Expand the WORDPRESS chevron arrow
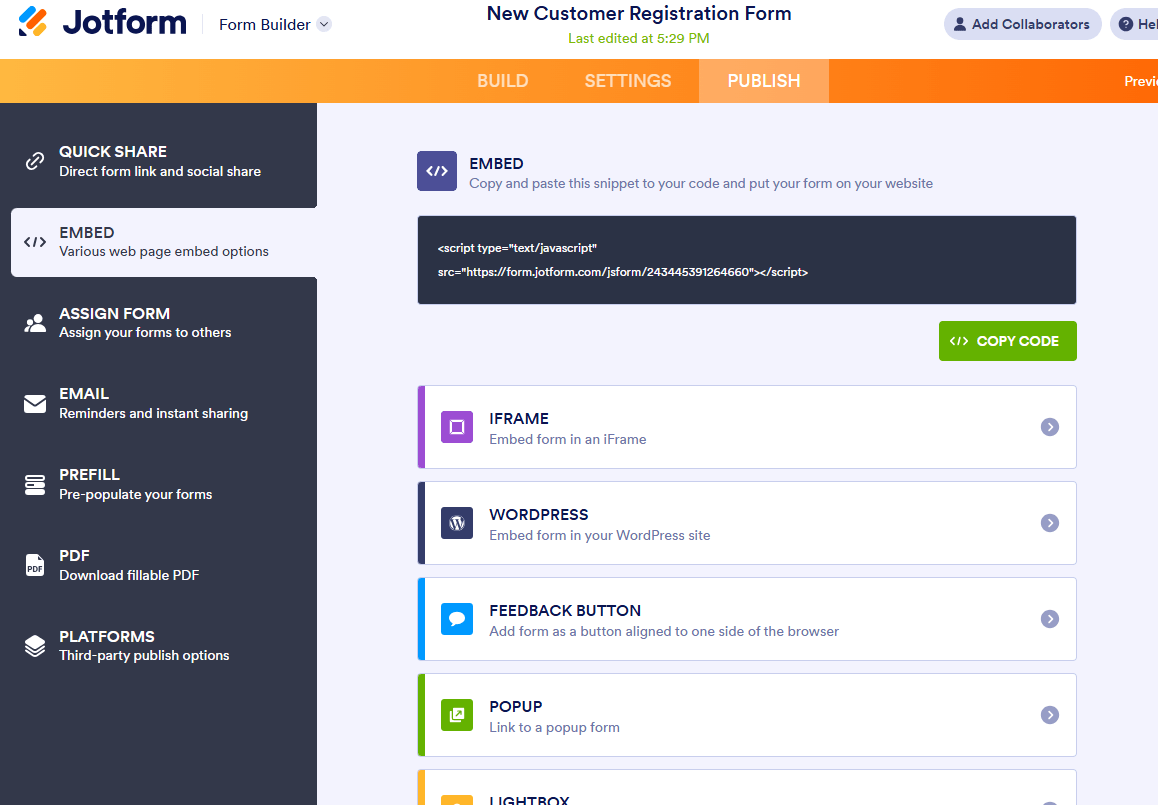The height and width of the screenshot is (805, 1158). 1049,523
